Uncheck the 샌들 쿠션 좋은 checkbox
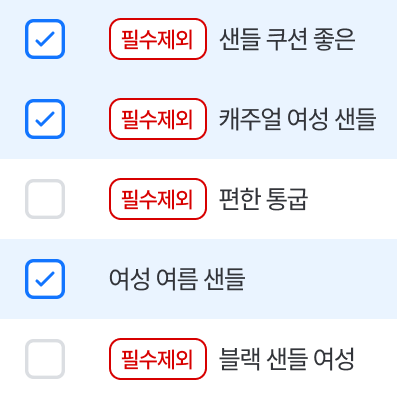The height and width of the screenshot is (397, 397). pos(45,39)
